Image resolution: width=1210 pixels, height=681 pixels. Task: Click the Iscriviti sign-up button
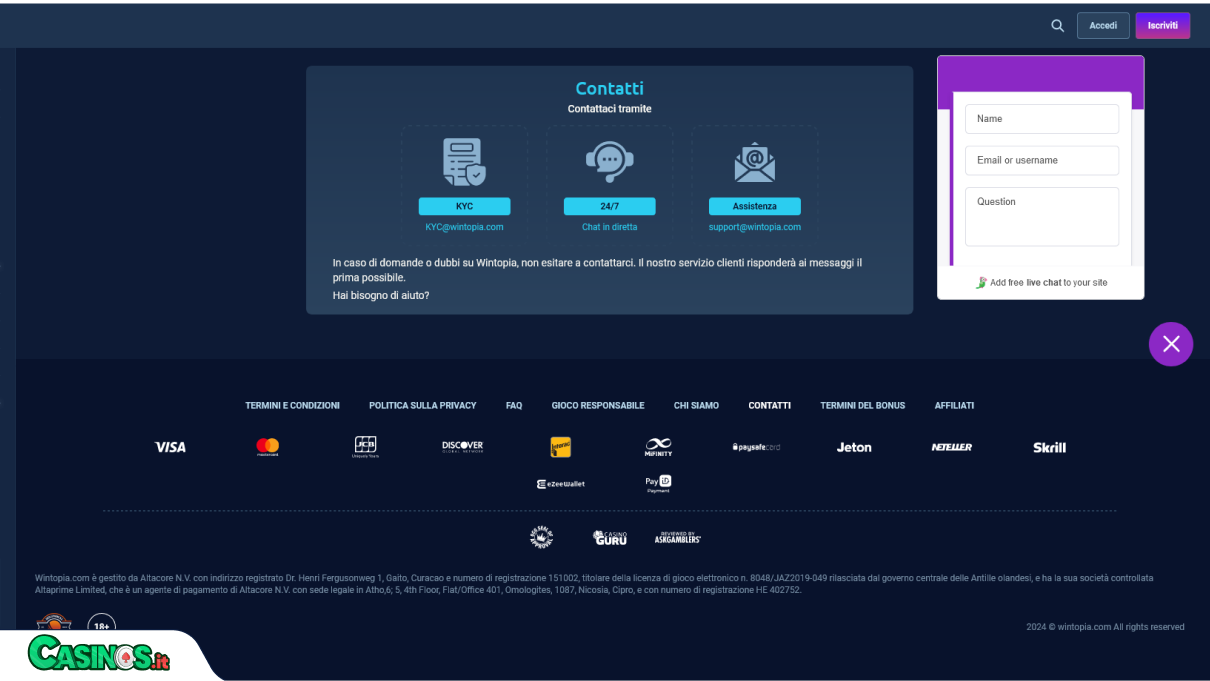(x=1162, y=26)
